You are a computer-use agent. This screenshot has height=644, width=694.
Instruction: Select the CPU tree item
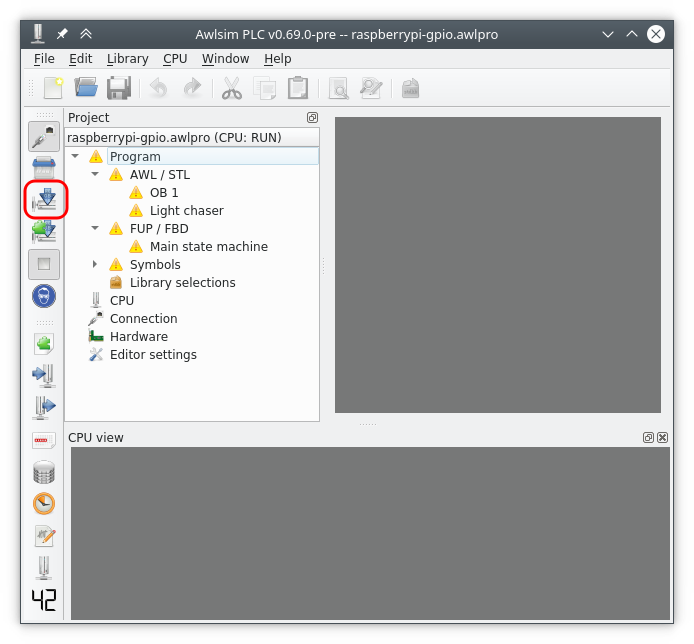tap(122, 301)
